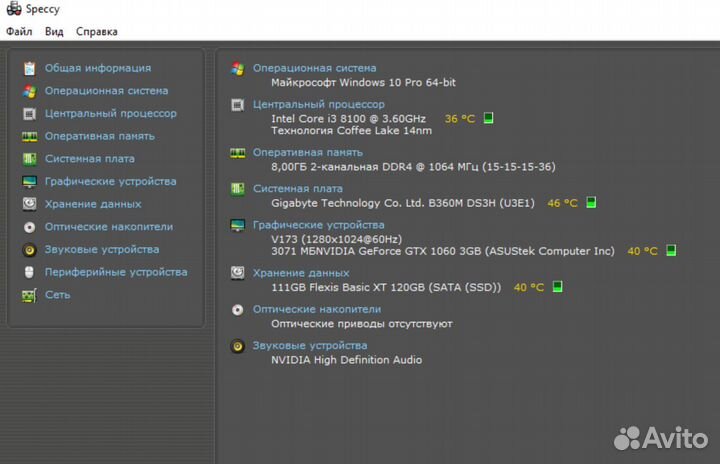
Task: Select Оптические накопители in the sidebar
Action: pos(108,227)
